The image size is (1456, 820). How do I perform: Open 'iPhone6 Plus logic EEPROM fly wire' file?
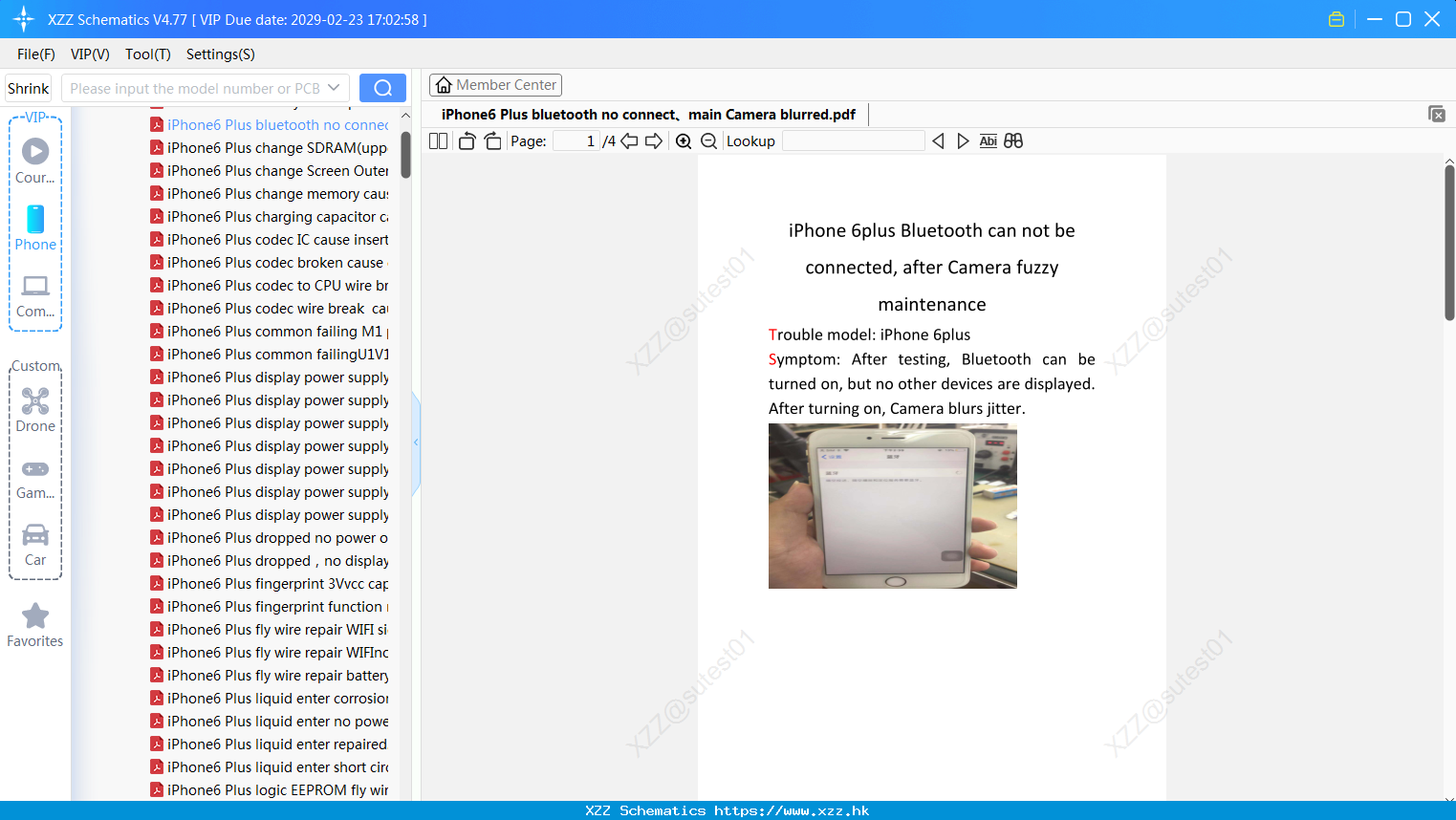click(270, 789)
